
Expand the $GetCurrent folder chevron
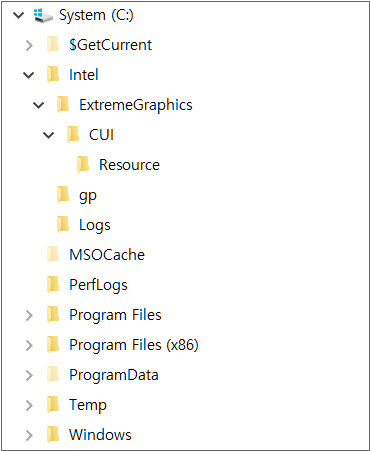[29, 45]
